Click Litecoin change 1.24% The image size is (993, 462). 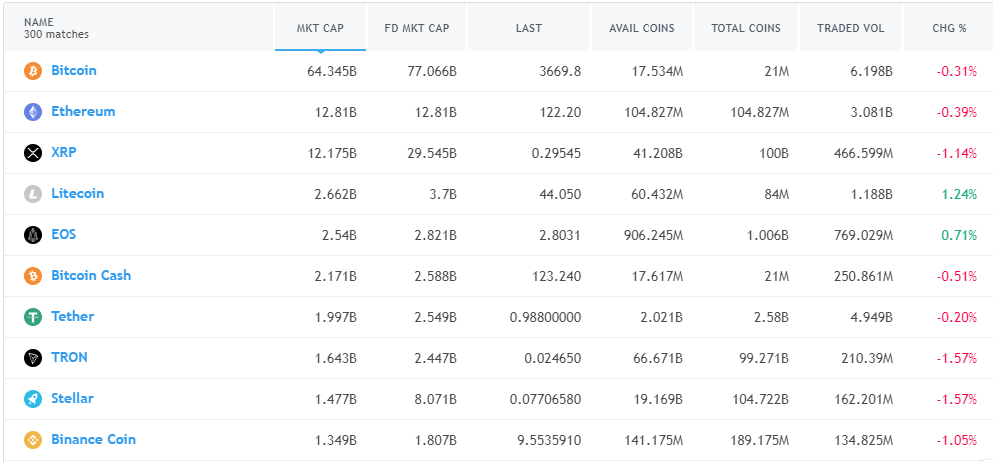coord(959,194)
